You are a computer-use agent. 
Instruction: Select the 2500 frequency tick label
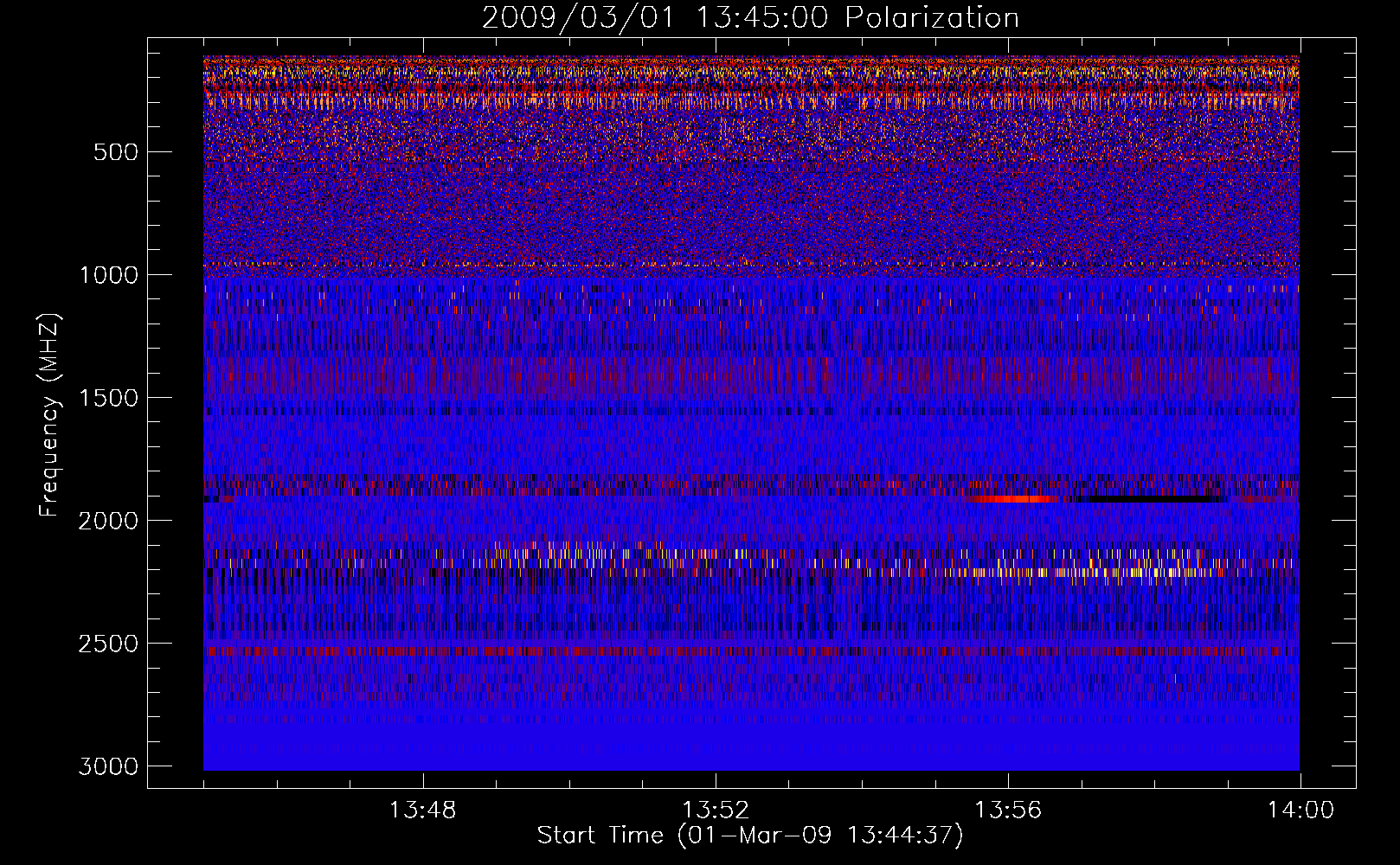(x=108, y=644)
